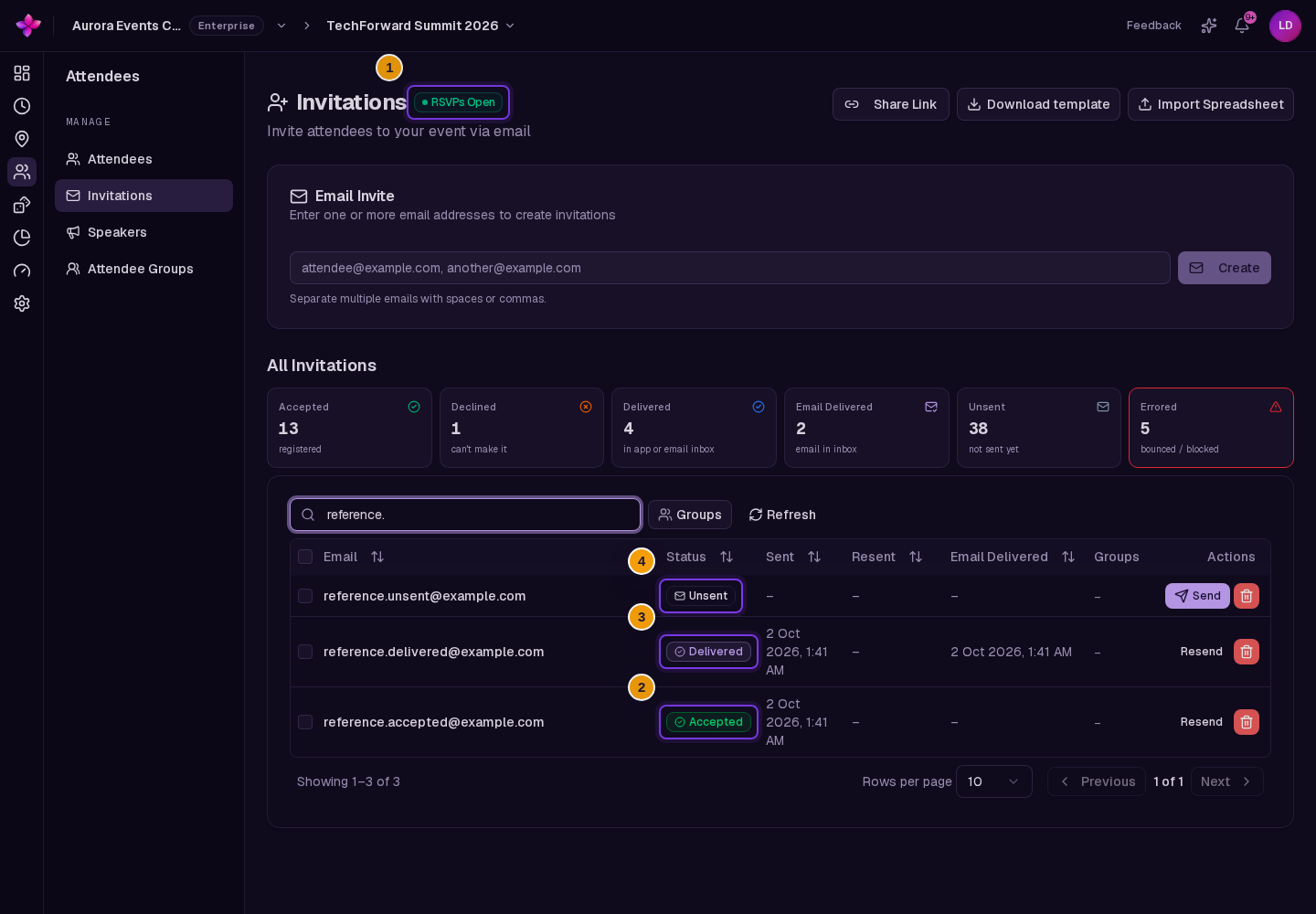Open the dashboard grid icon in the left rail

point(22,73)
